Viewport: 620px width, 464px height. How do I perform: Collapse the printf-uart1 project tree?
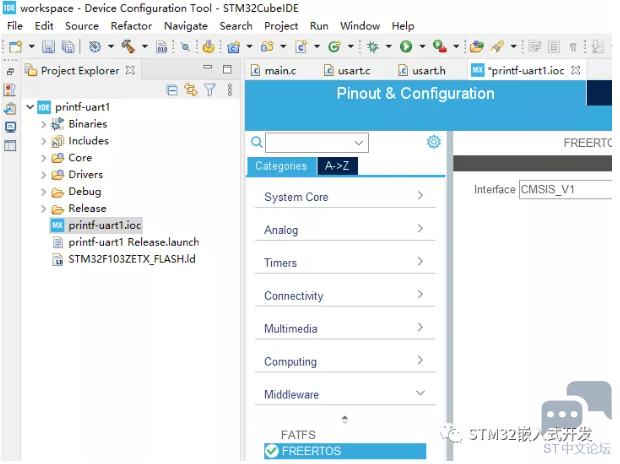coord(30,107)
